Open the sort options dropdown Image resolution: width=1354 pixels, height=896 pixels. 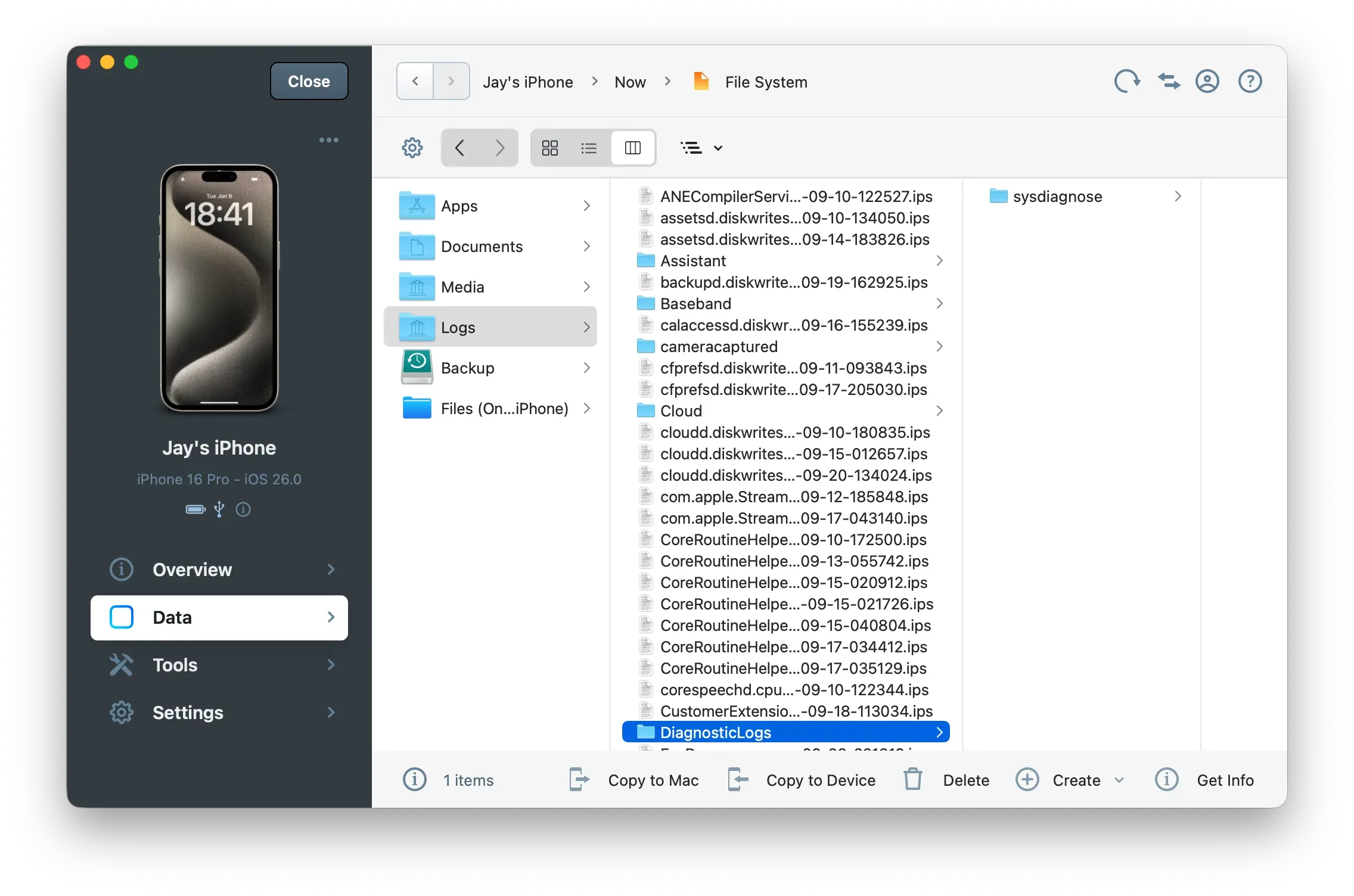coord(701,147)
